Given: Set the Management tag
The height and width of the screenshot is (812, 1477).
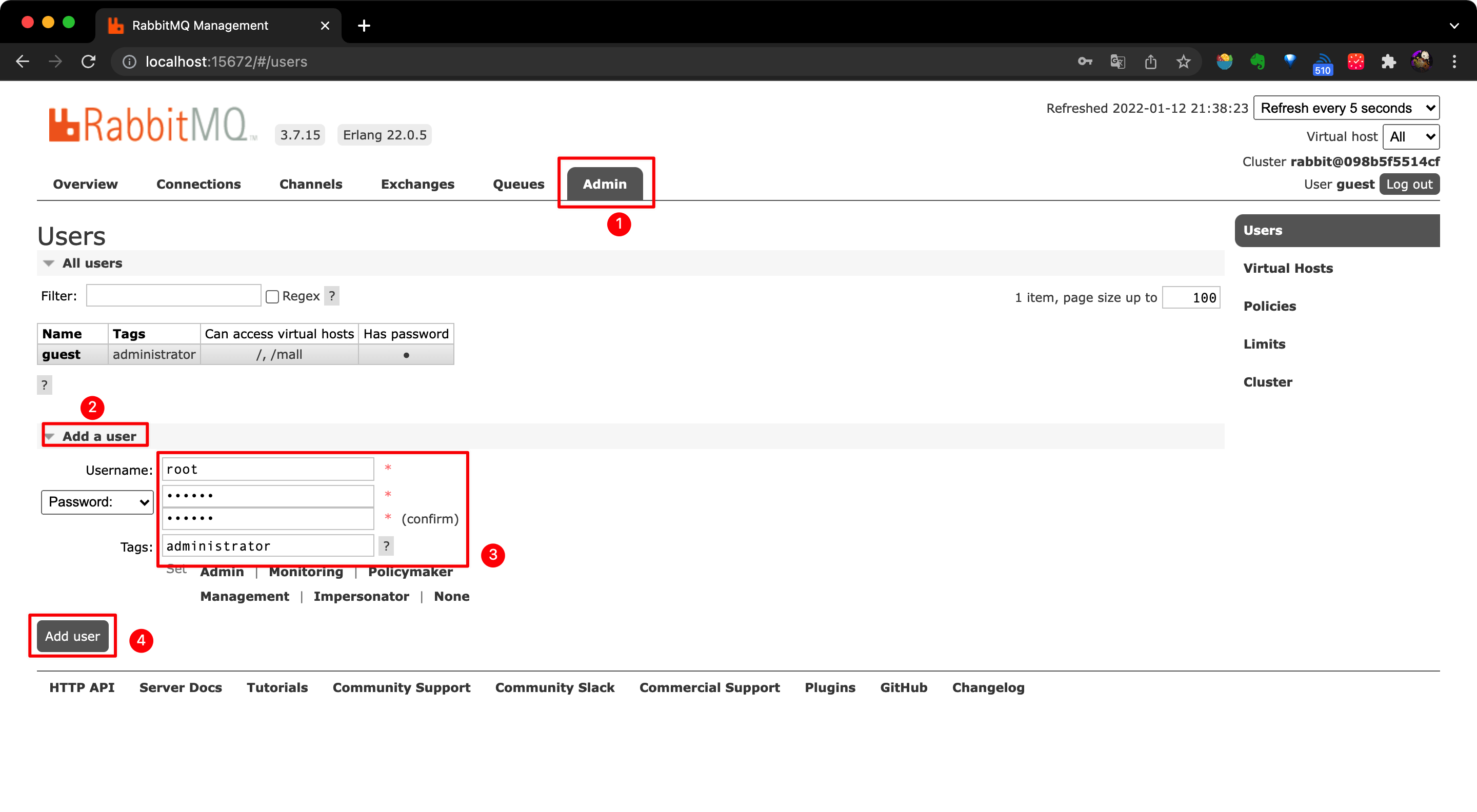Looking at the screenshot, I should coord(244,597).
